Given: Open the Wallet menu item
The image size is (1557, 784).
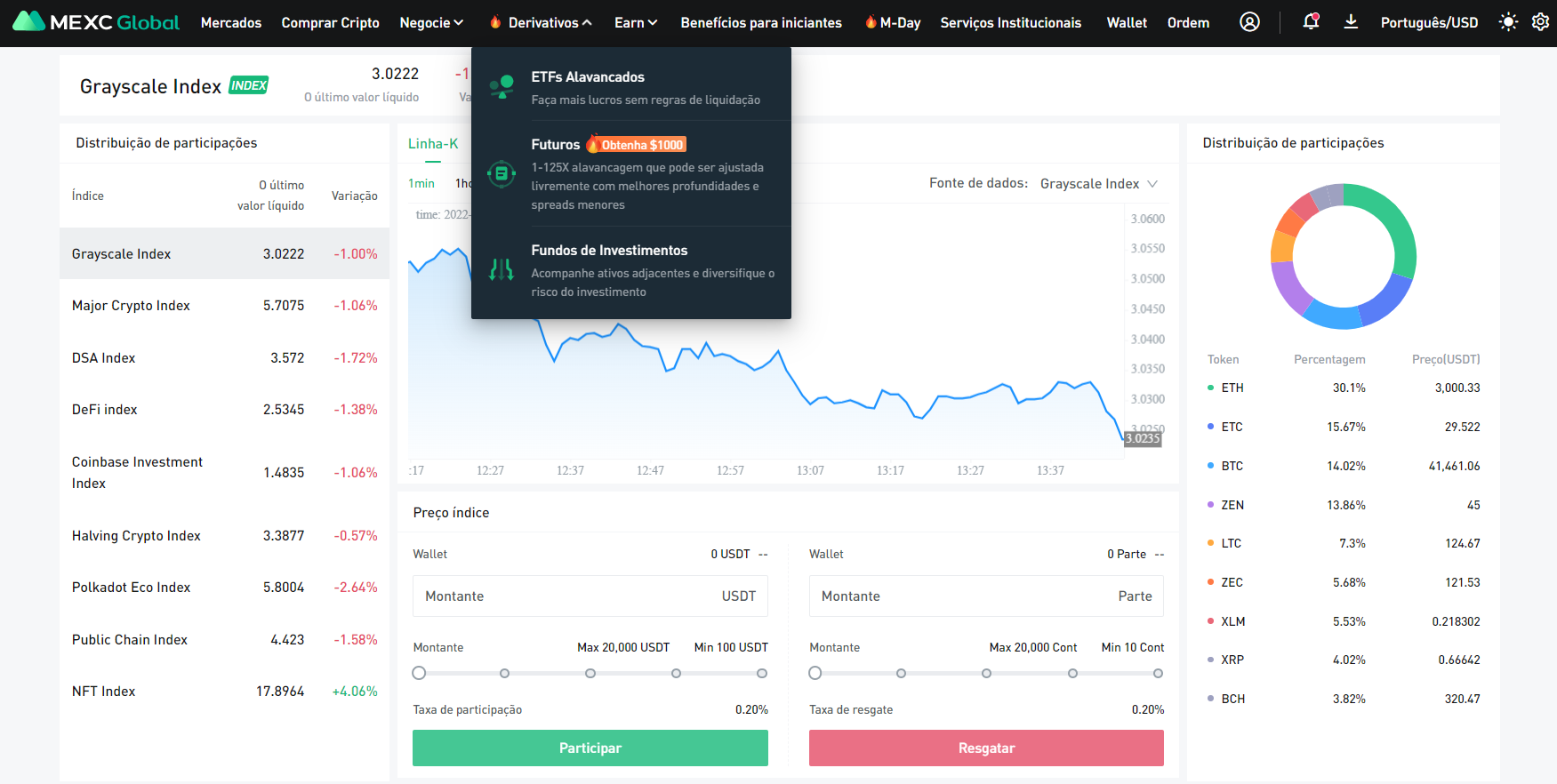Looking at the screenshot, I should (x=1127, y=22).
